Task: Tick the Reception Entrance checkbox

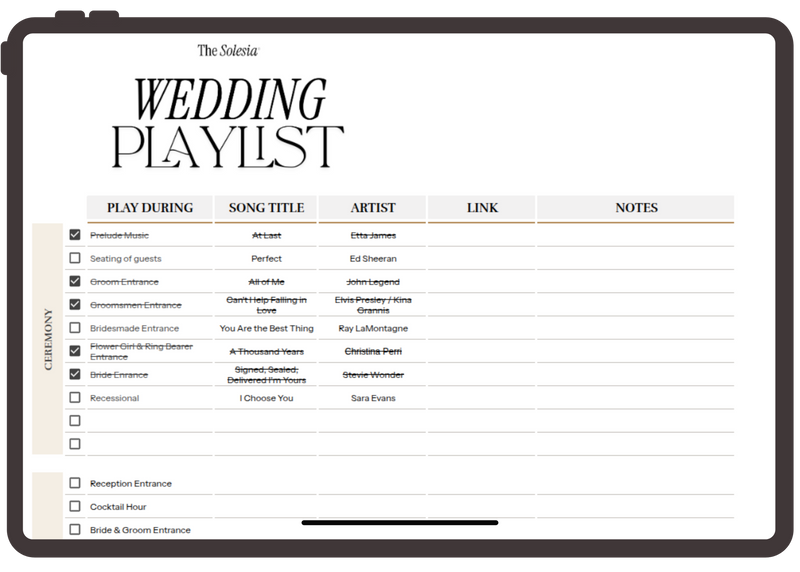Action: coord(75,483)
